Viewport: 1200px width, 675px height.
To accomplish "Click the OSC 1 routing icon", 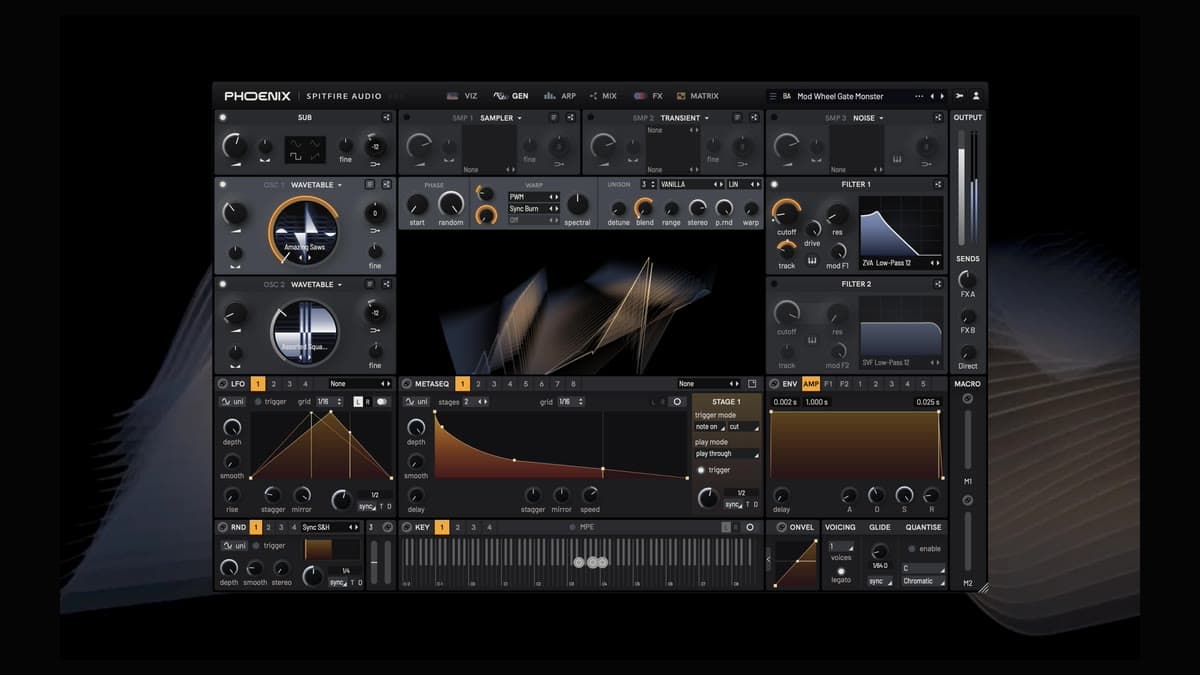I will [386, 185].
